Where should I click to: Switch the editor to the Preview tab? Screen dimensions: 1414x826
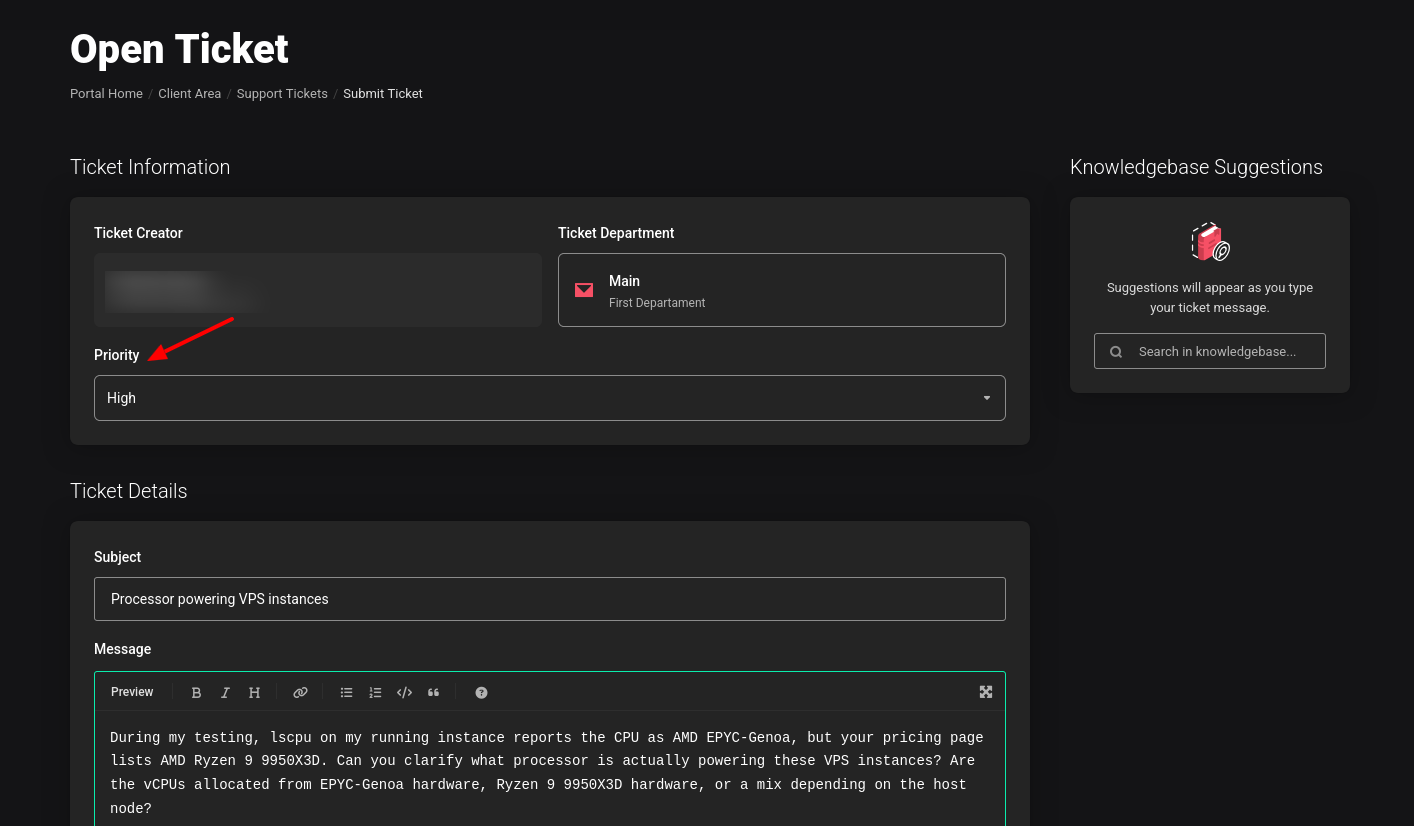[x=132, y=692]
